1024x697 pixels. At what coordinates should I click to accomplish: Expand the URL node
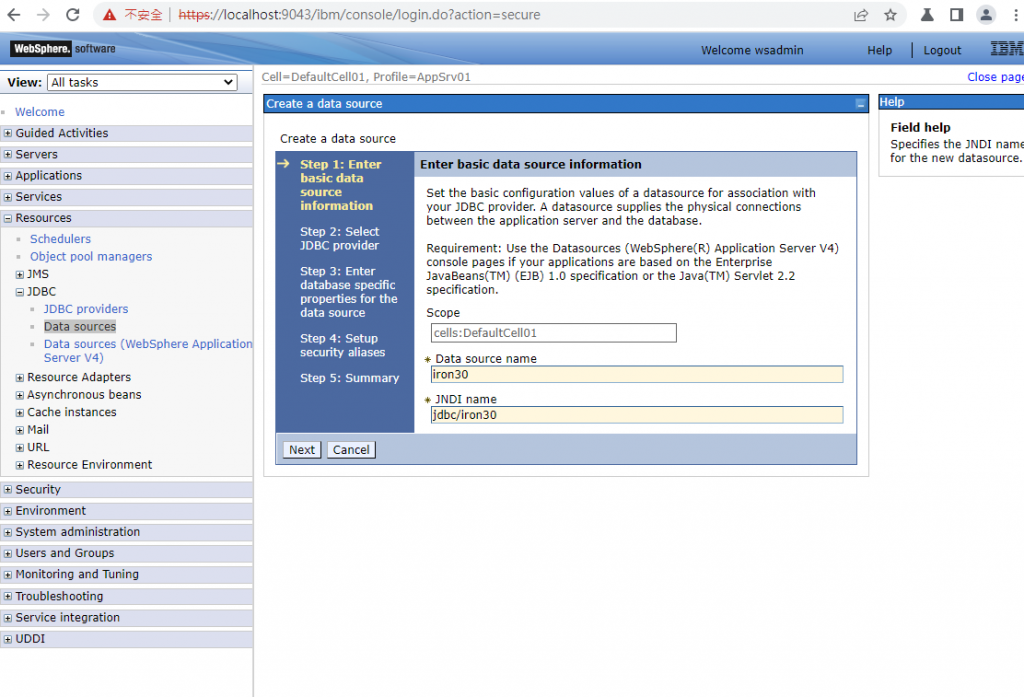[x=20, y=447]
